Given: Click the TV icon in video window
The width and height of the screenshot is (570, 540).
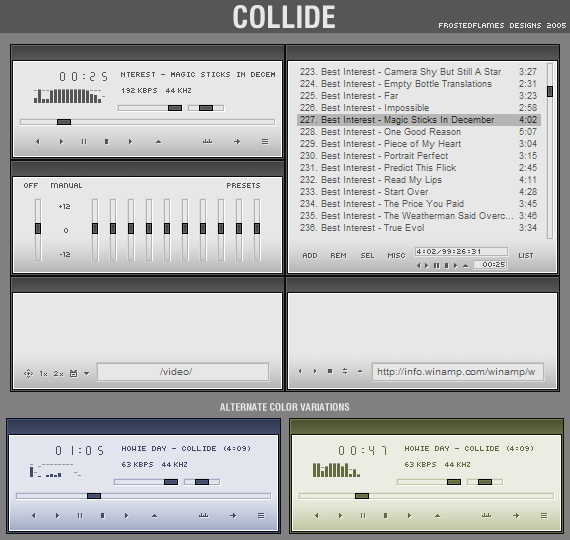Looking at the screenshot, I should 73,373.
